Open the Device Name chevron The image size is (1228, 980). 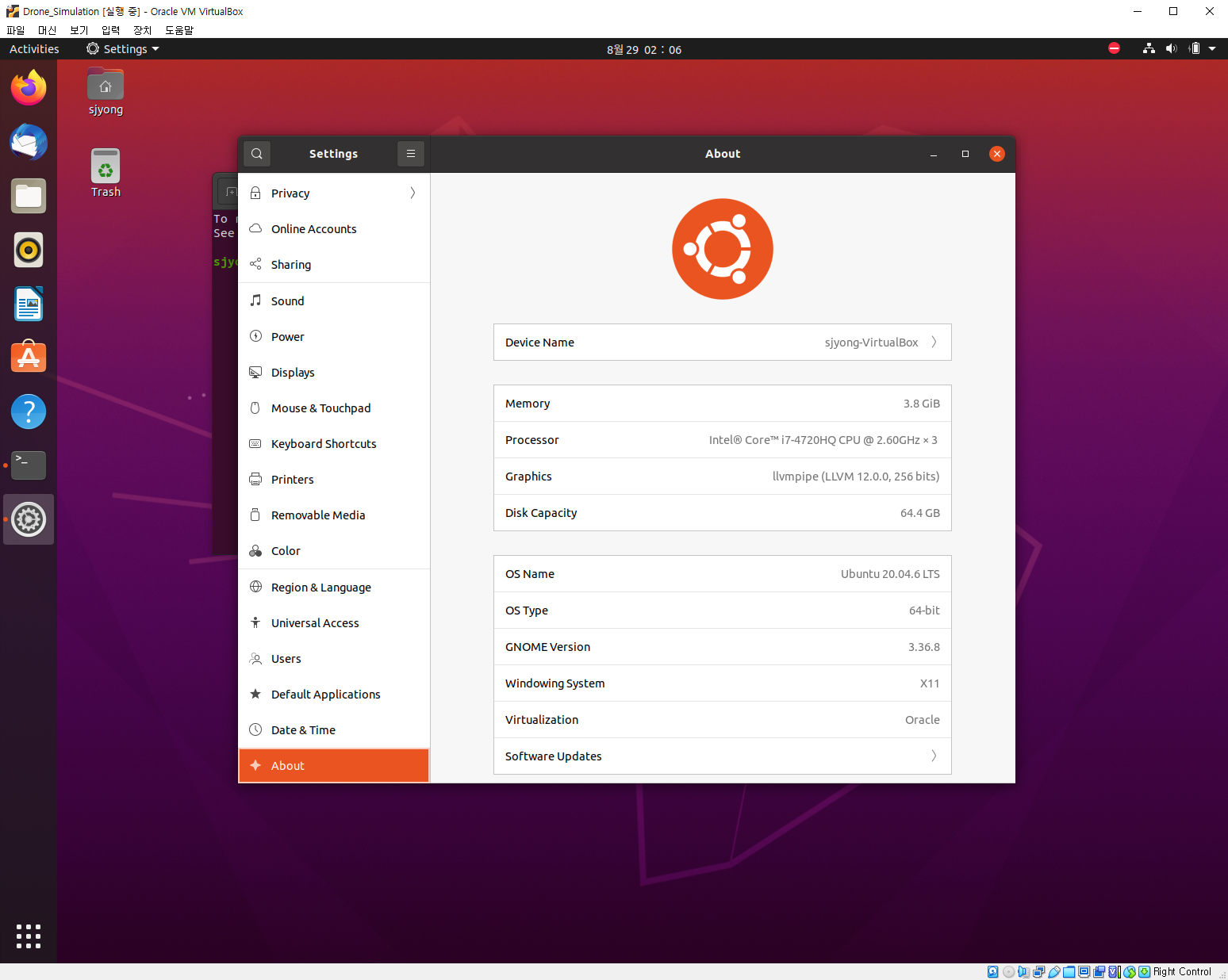tap(934, 343)
